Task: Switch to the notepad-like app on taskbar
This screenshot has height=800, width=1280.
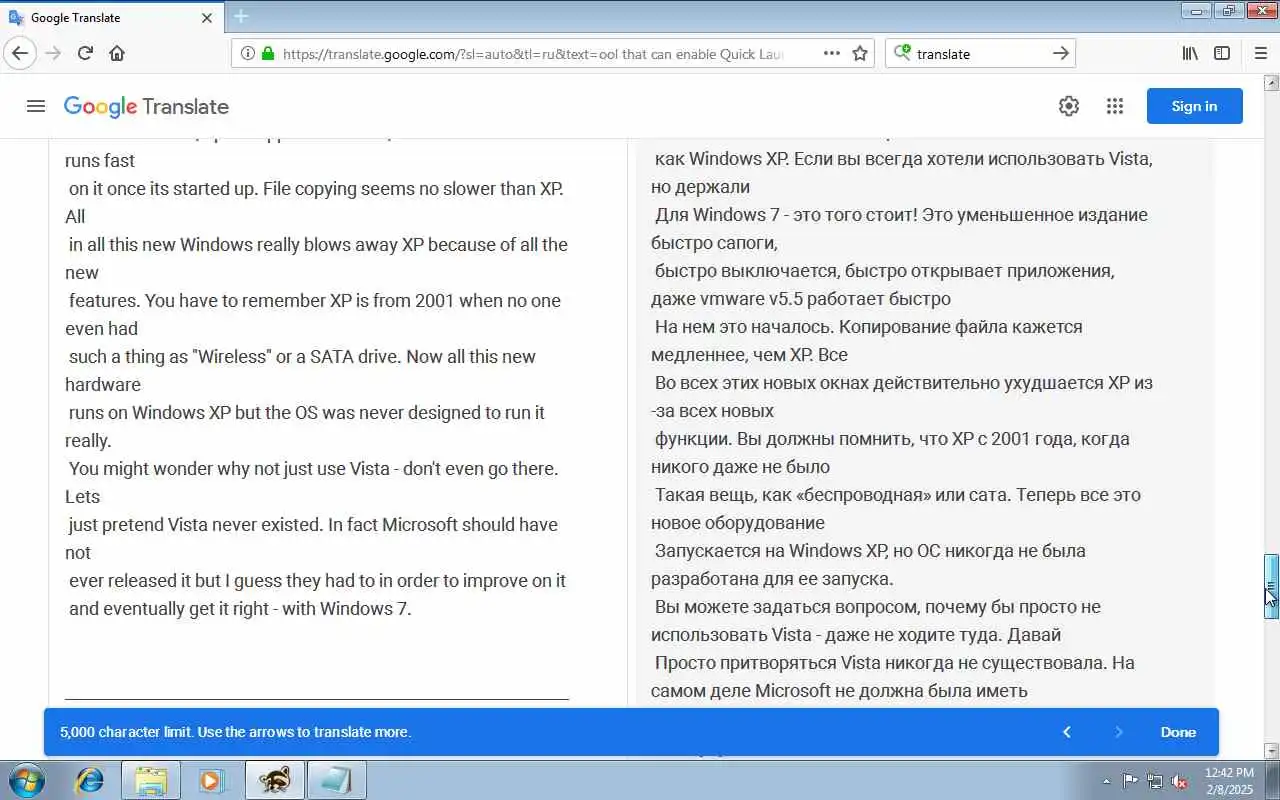Action: click(x=336, y=780)
